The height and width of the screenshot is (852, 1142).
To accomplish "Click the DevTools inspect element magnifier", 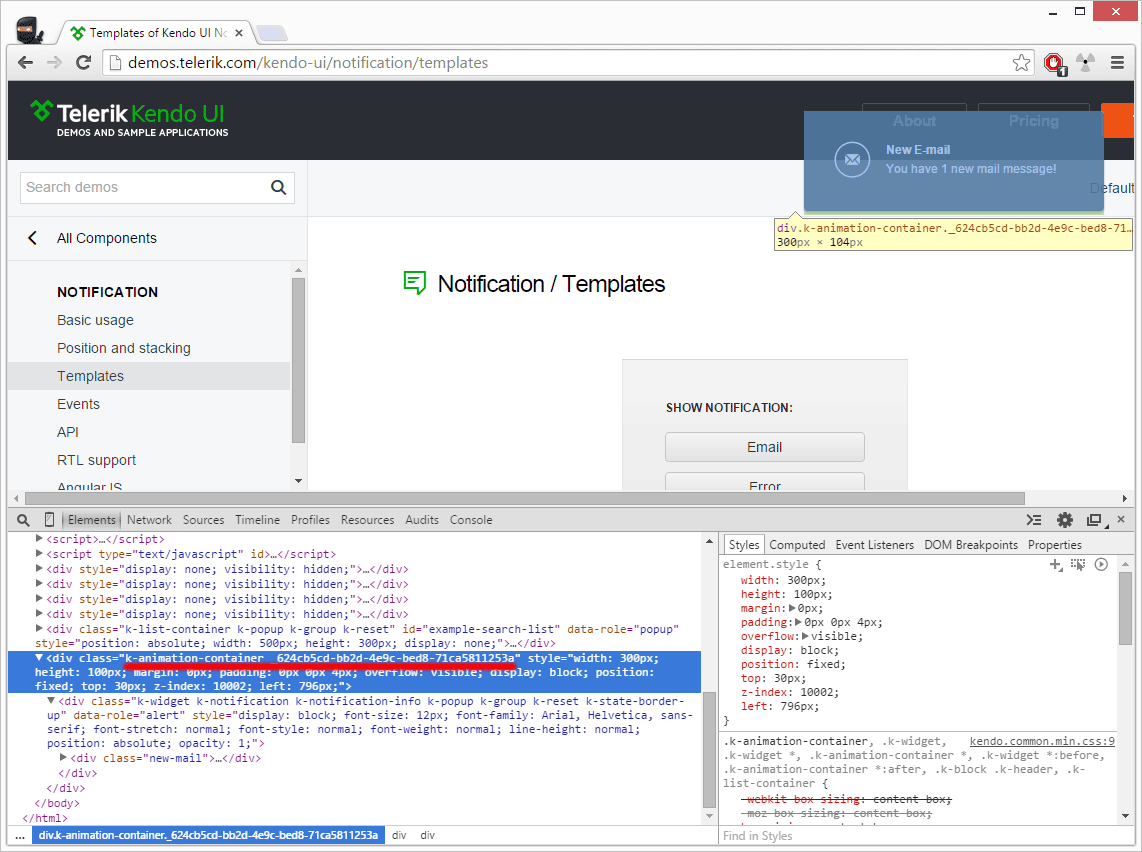I will (x=23, y=520).
